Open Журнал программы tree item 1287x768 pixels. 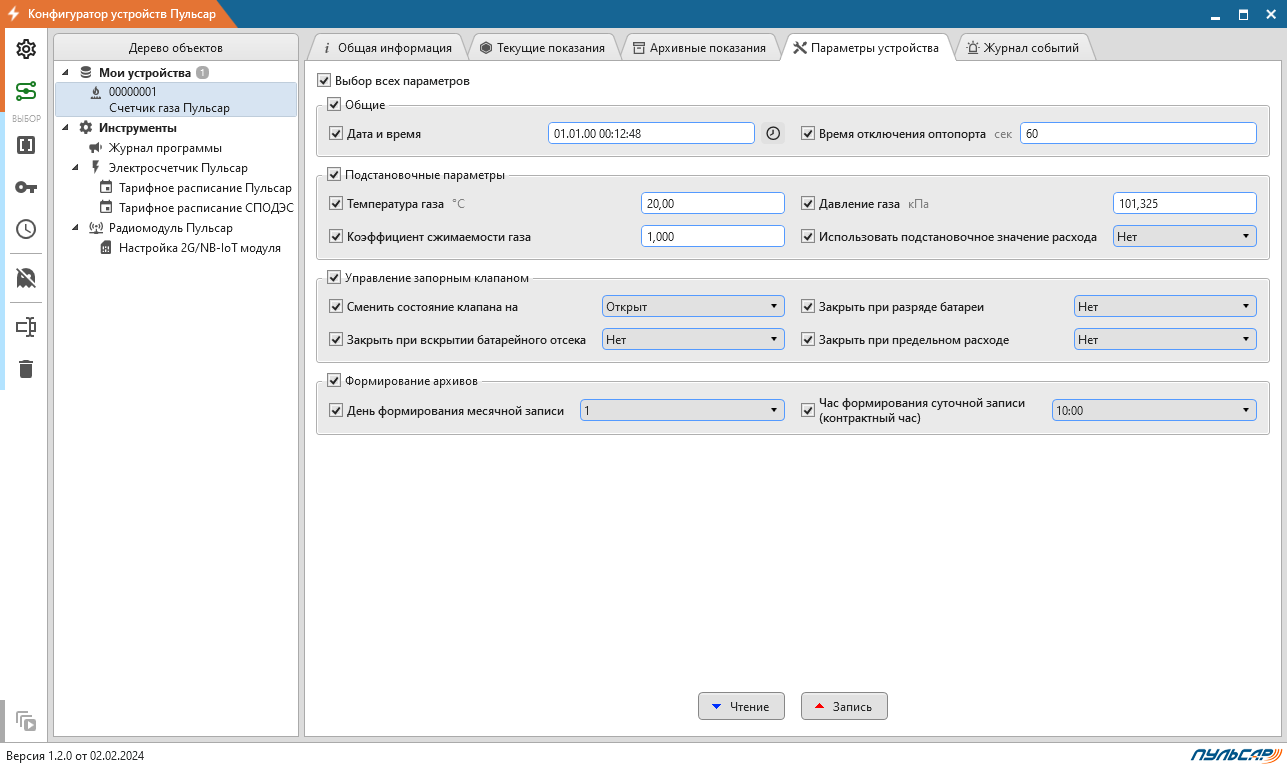pos(165,148)
